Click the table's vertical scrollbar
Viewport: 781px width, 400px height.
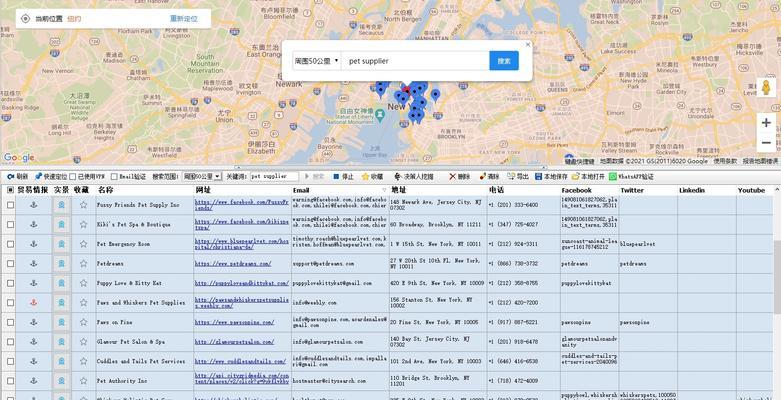777,279
